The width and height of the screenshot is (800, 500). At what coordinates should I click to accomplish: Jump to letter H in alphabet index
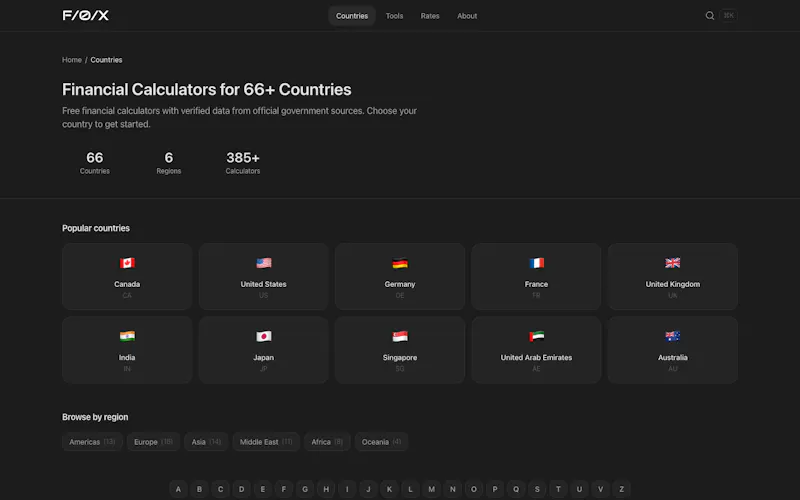point(326,489)
